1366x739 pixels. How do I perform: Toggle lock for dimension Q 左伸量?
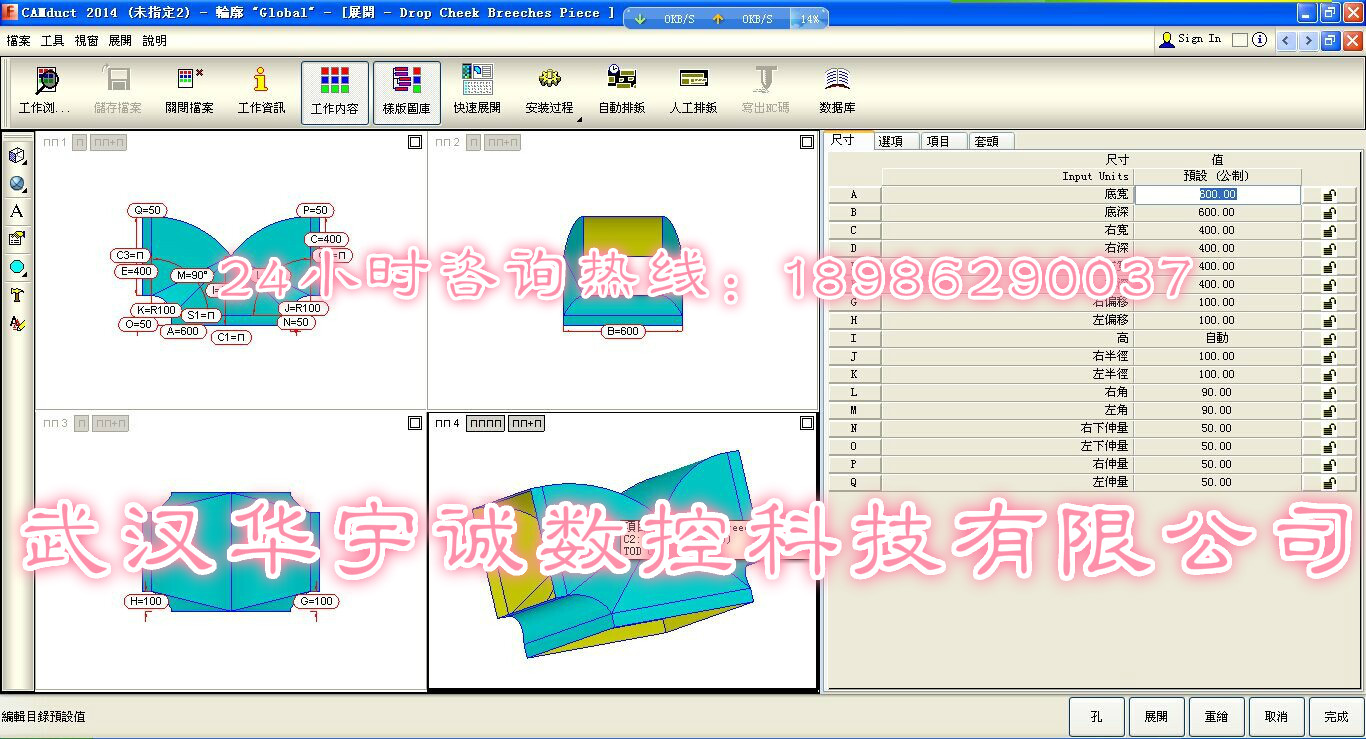[x=1329, y=483]
